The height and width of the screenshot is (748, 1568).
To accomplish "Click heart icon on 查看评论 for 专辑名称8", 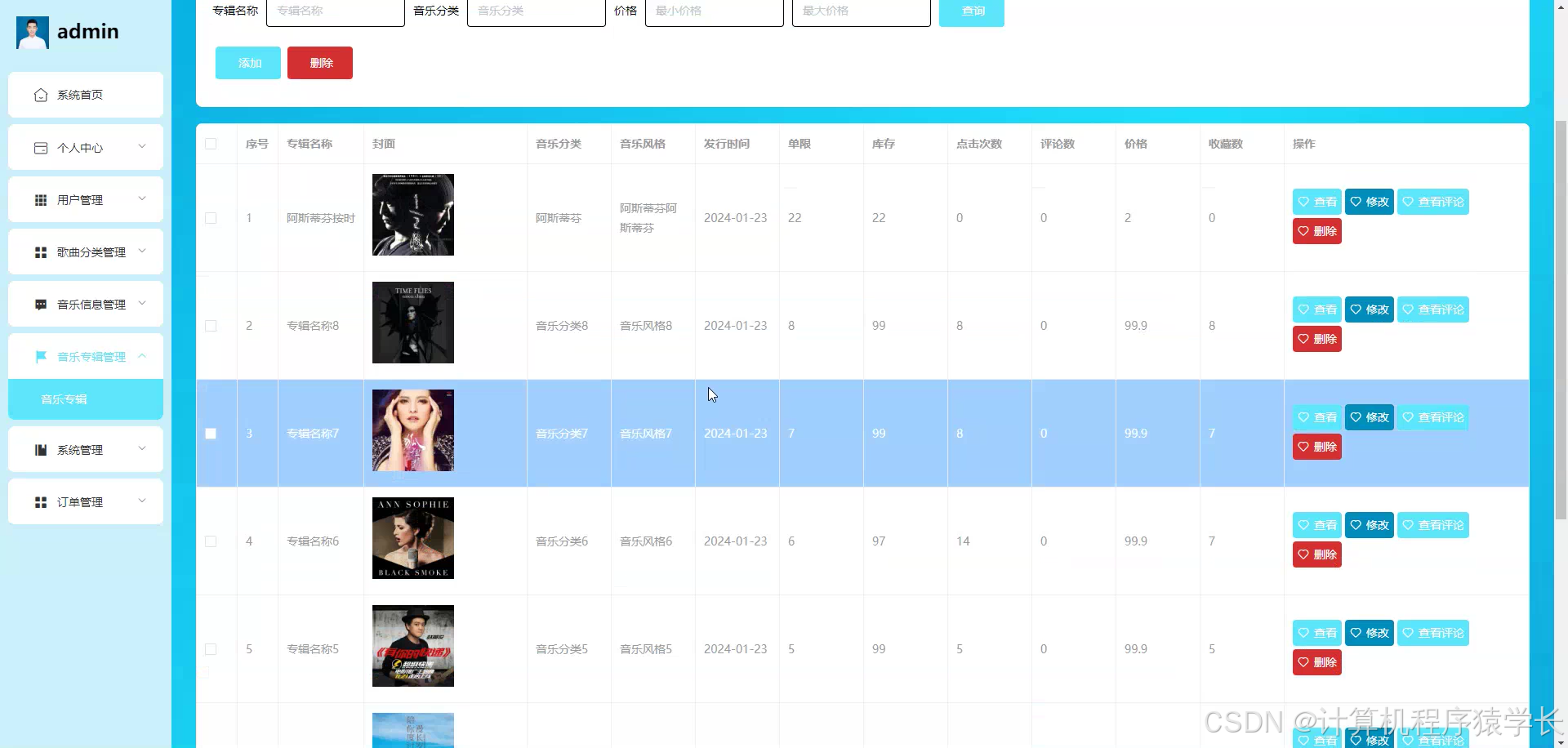I will click(x=1408, y=309).
